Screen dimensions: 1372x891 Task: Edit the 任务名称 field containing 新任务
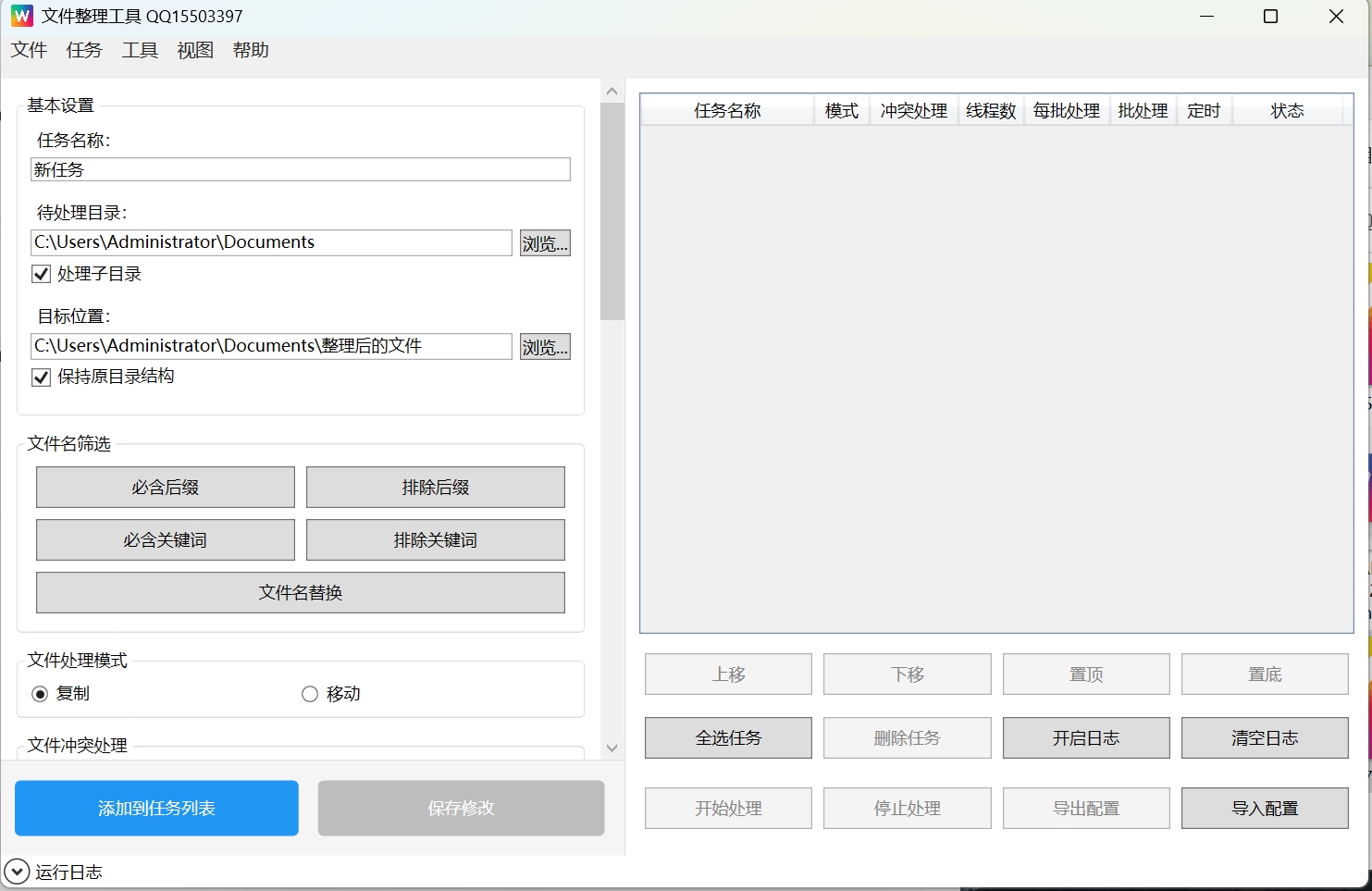click(300, 169)
